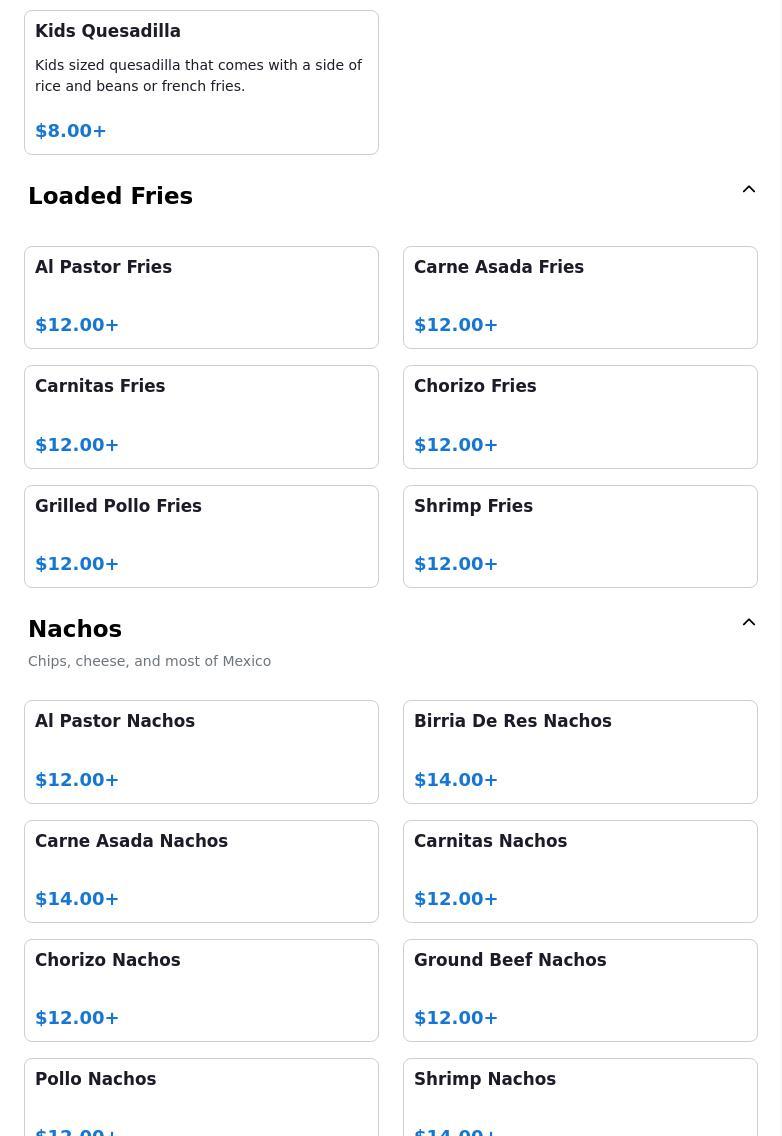Open the Kids Quesadilla item

coord(201,83)
